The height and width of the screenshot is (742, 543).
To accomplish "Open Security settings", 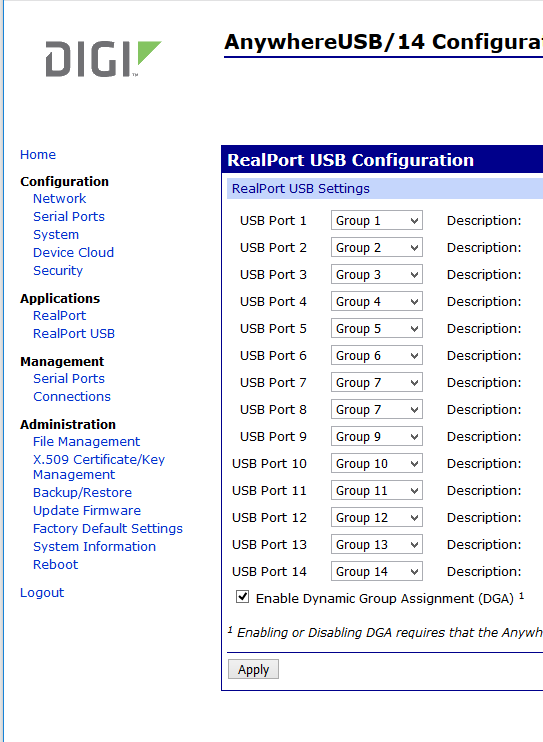I will point(58,271).
